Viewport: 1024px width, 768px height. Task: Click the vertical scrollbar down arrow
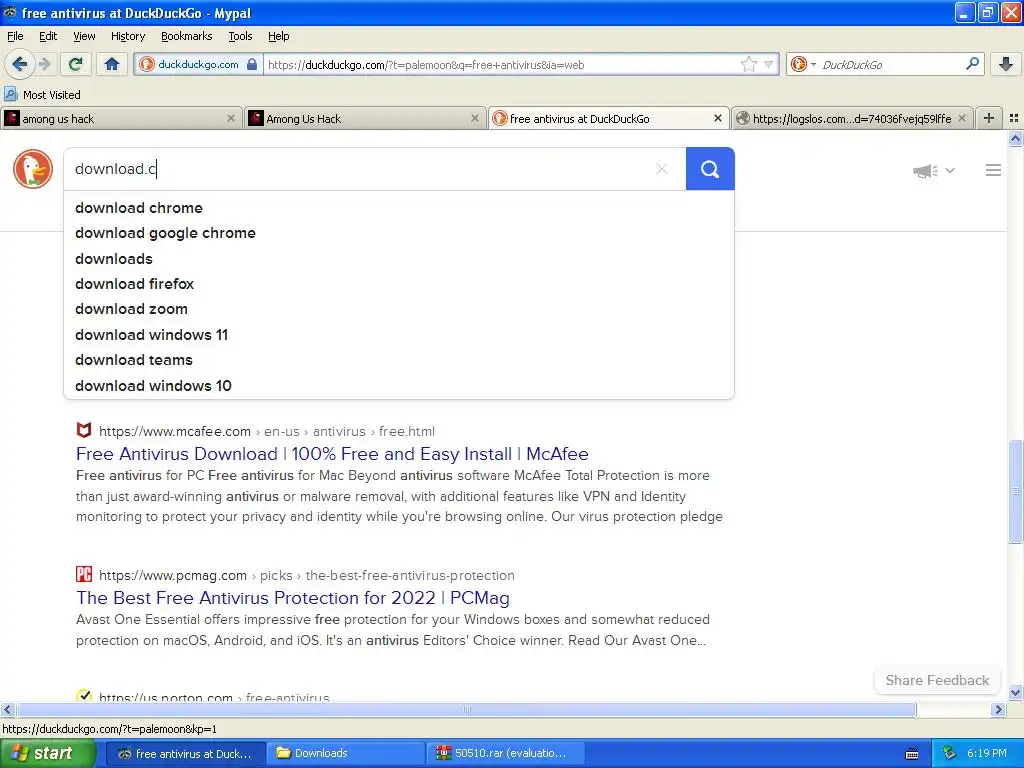tap(1015, 692)
